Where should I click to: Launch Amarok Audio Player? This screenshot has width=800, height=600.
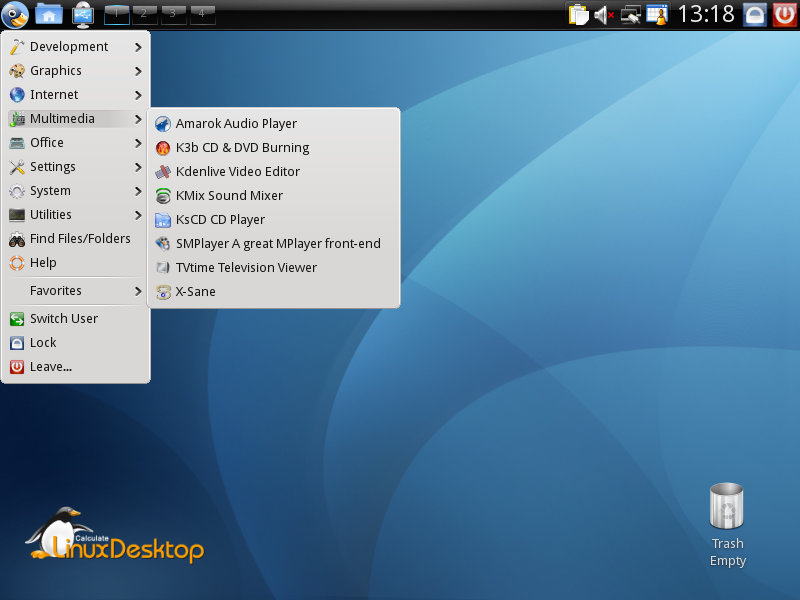pyautogui.click(x=273, y=124)
